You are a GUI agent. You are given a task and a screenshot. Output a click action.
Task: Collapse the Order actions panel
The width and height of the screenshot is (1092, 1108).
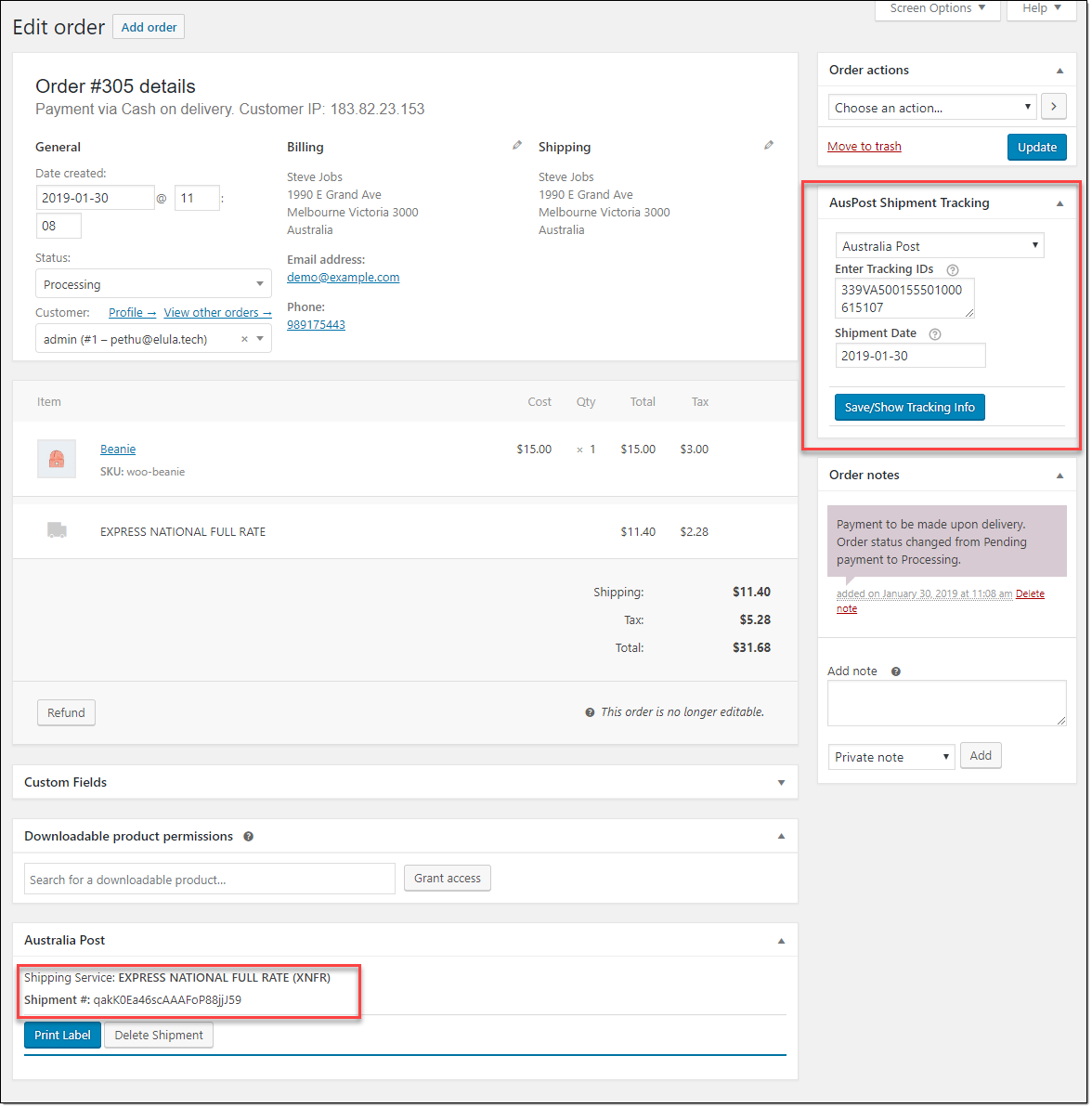pyautogui.click(x=1059, y=71)
